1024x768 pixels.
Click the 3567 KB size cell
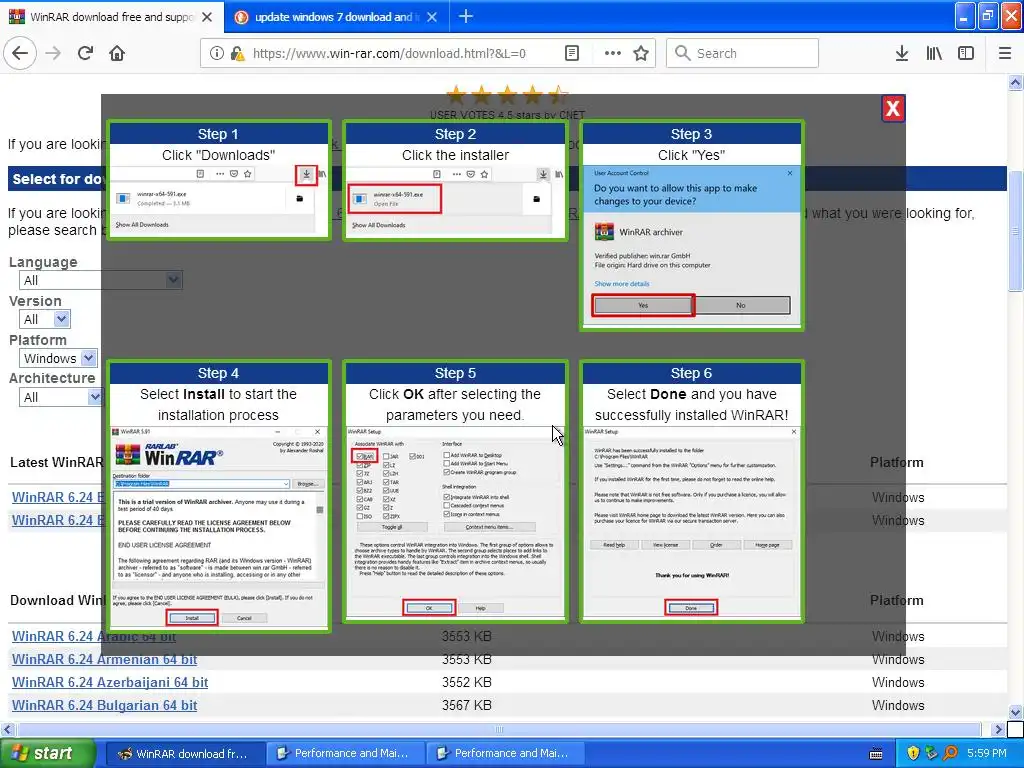[466, 705]
